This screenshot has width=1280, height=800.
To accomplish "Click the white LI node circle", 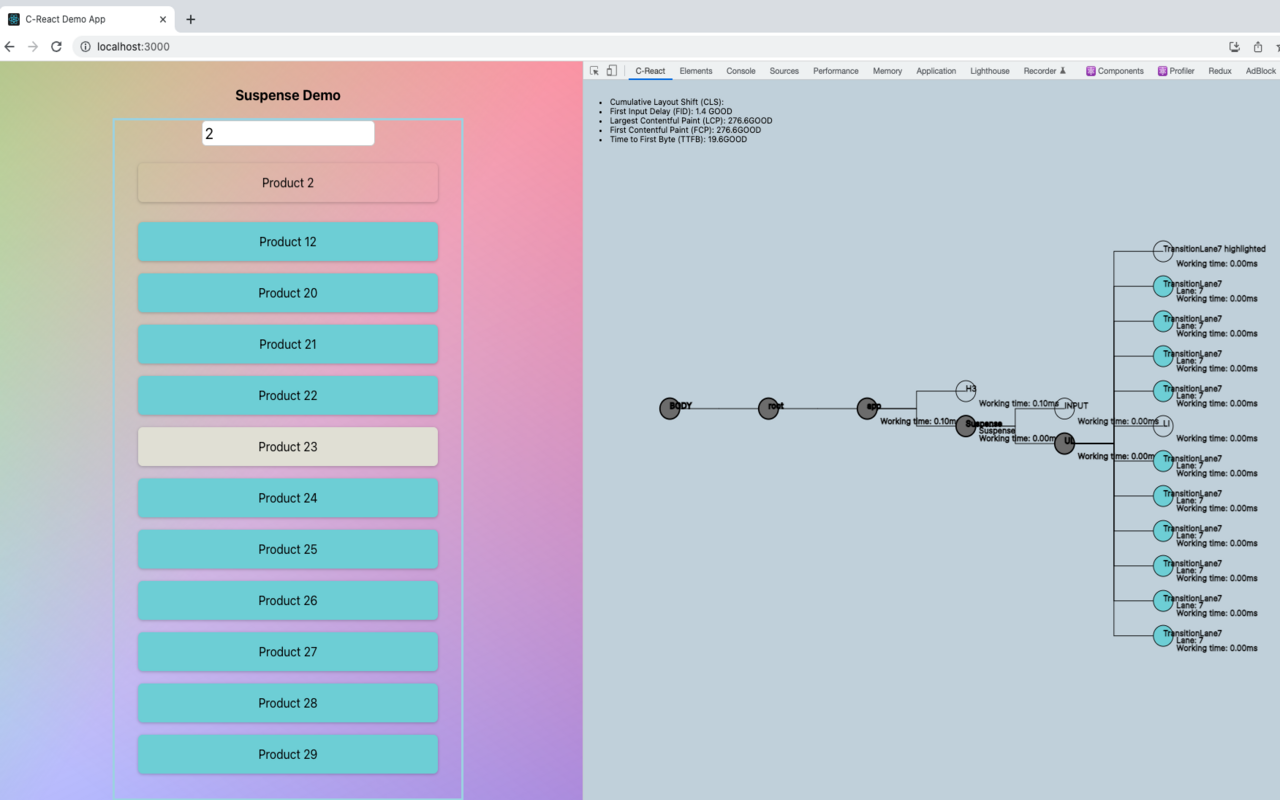I will (x=1162, y=426).
